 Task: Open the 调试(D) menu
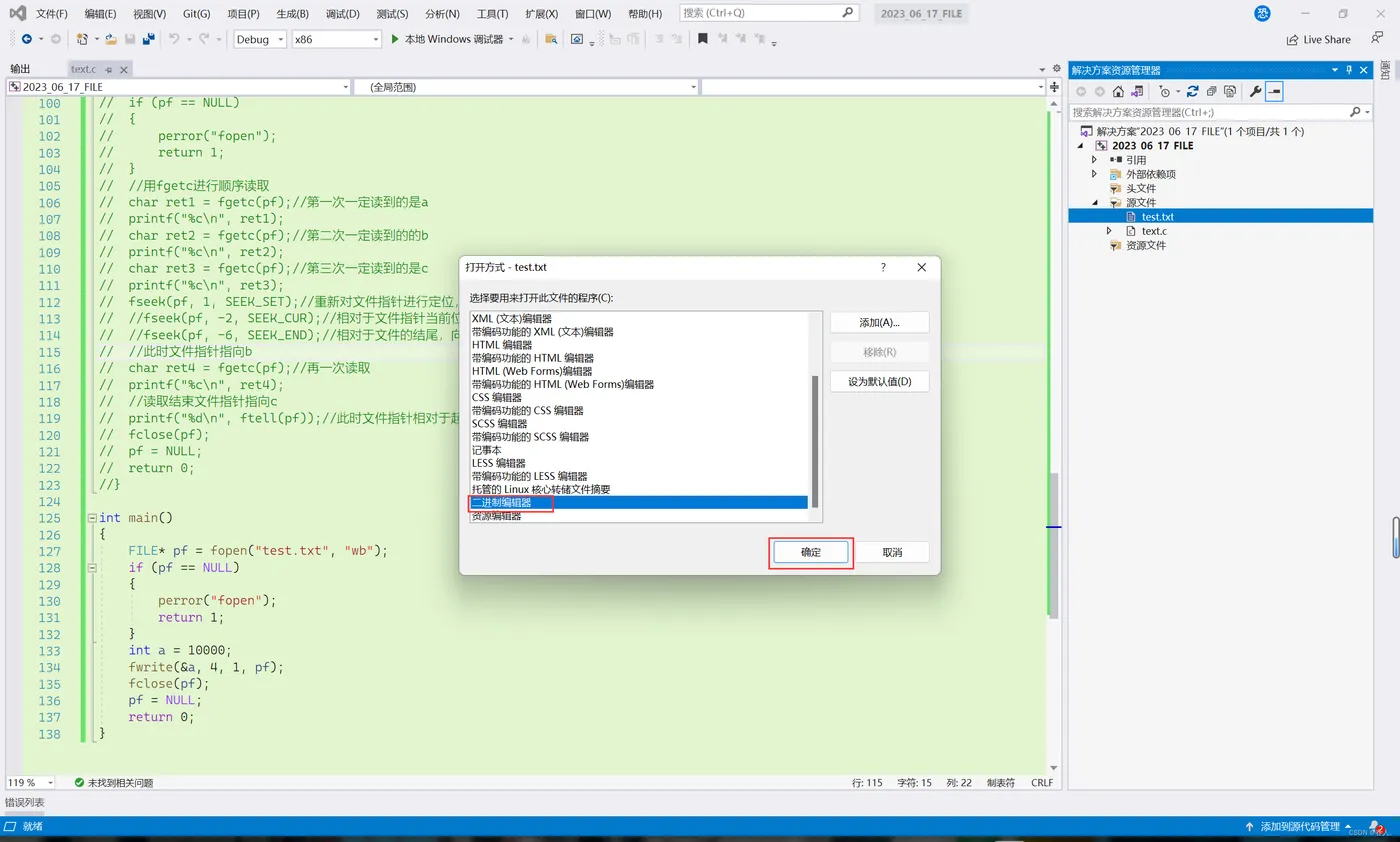point(343,14)
